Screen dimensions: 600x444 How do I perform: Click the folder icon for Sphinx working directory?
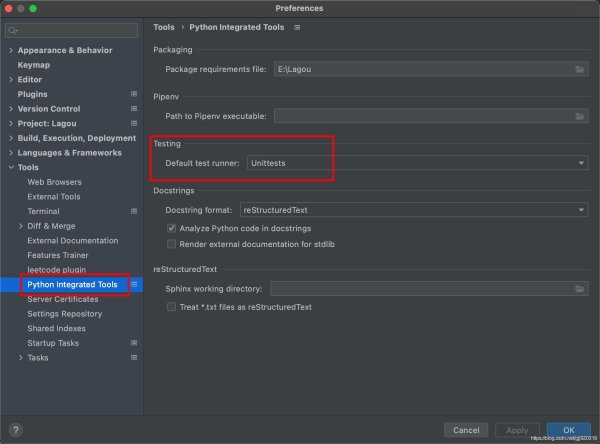click(580, 288)
